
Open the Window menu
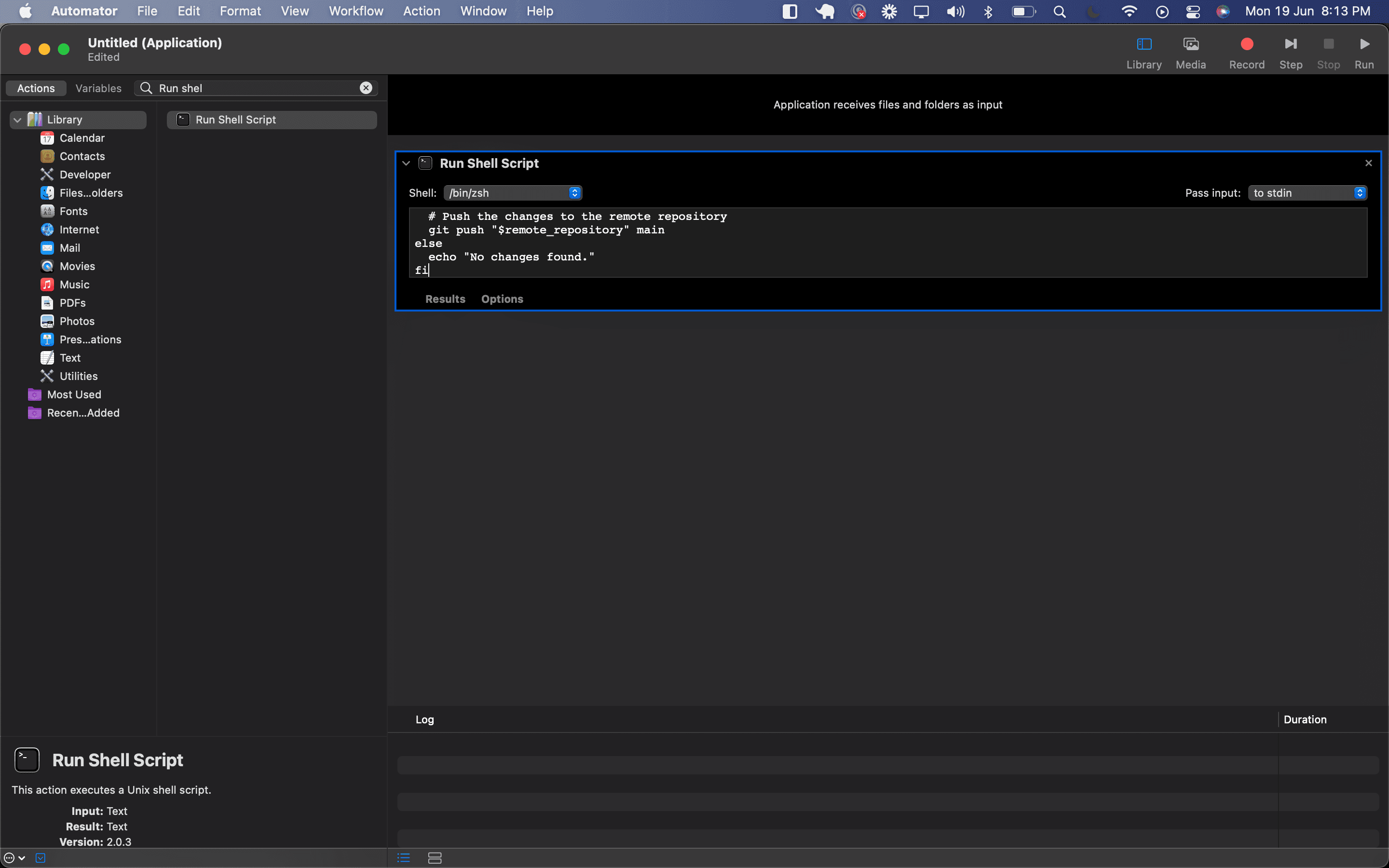pyautogui.click(x=483, y=11)
